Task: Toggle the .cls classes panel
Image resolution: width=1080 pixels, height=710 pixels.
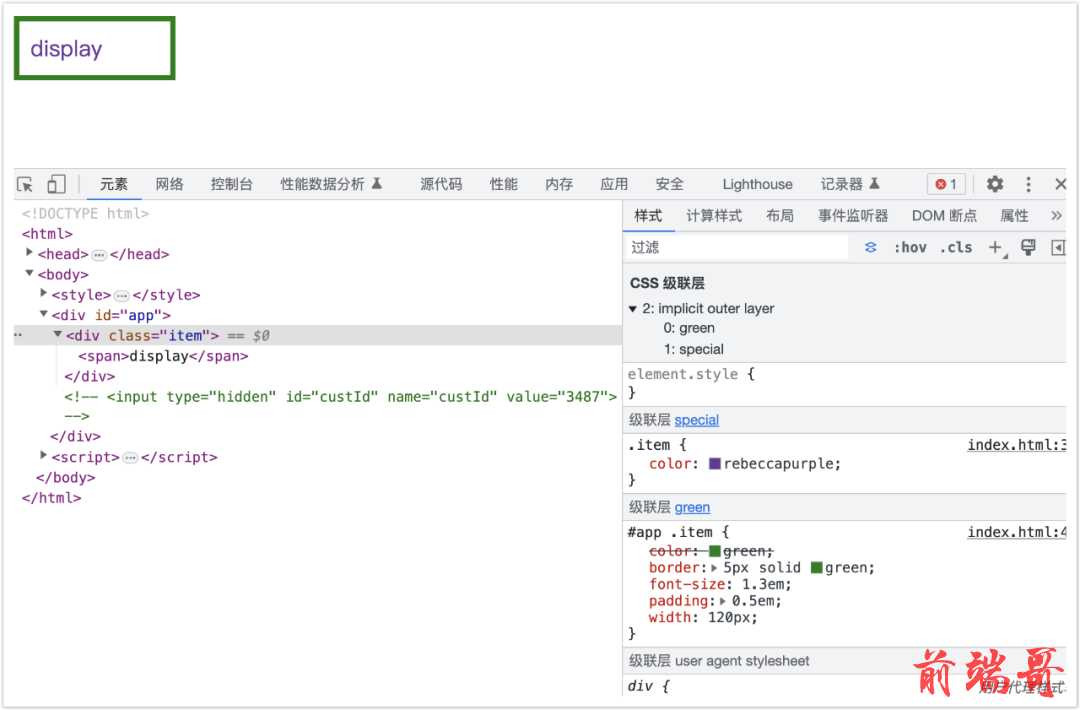Action: (x=956, y=247)
